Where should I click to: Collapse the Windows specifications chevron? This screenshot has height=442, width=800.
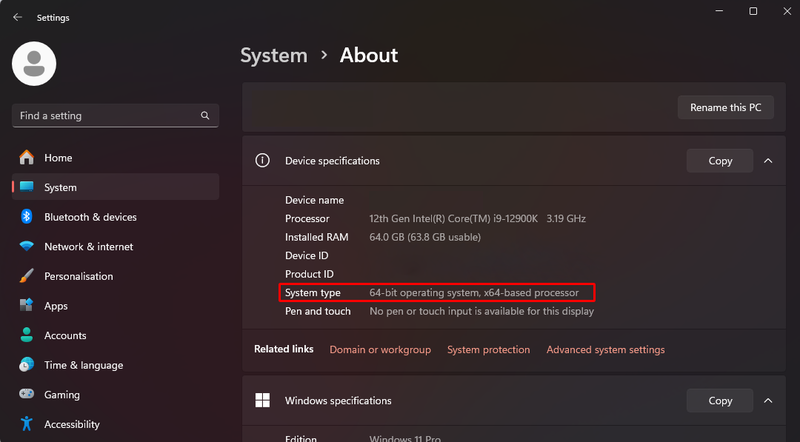(x=768, y=401)
